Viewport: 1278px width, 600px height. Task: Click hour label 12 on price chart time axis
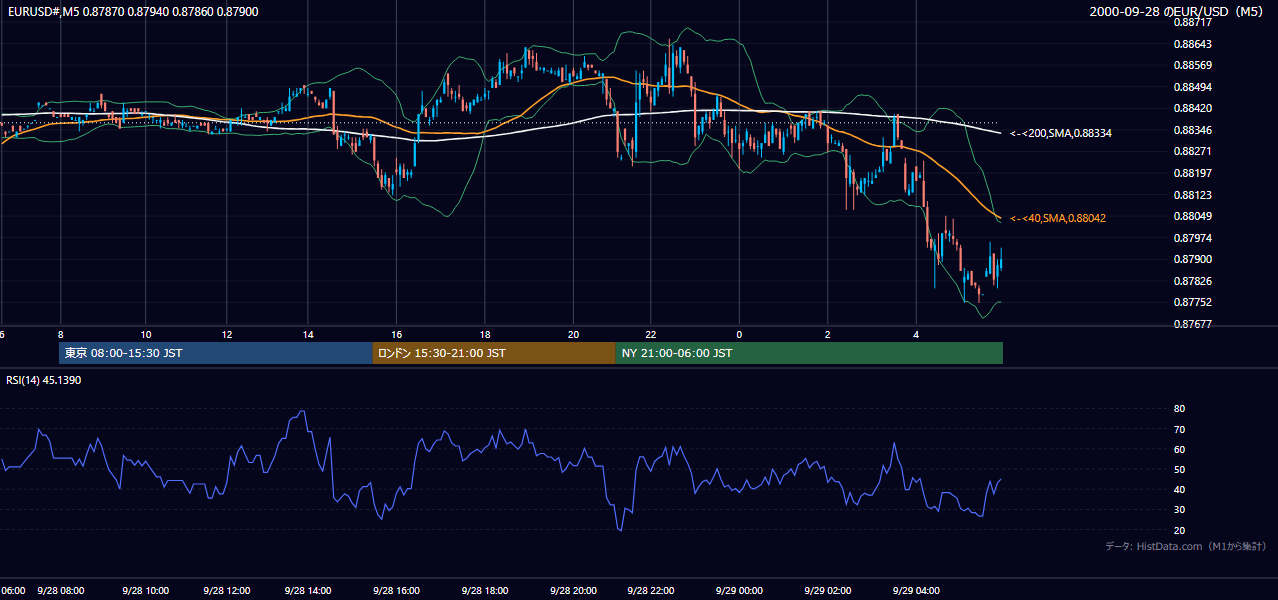pyautogui.click(x=227, y=334)
